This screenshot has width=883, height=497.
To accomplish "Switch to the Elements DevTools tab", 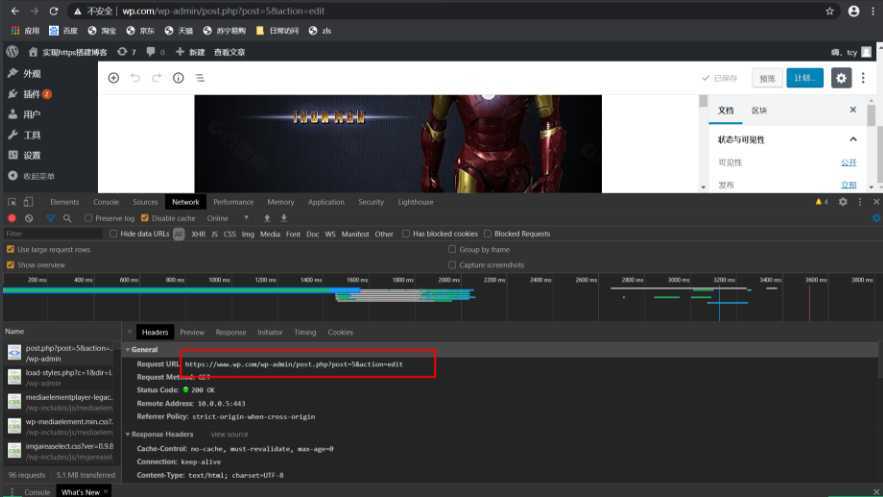I will tap(65, 202).
